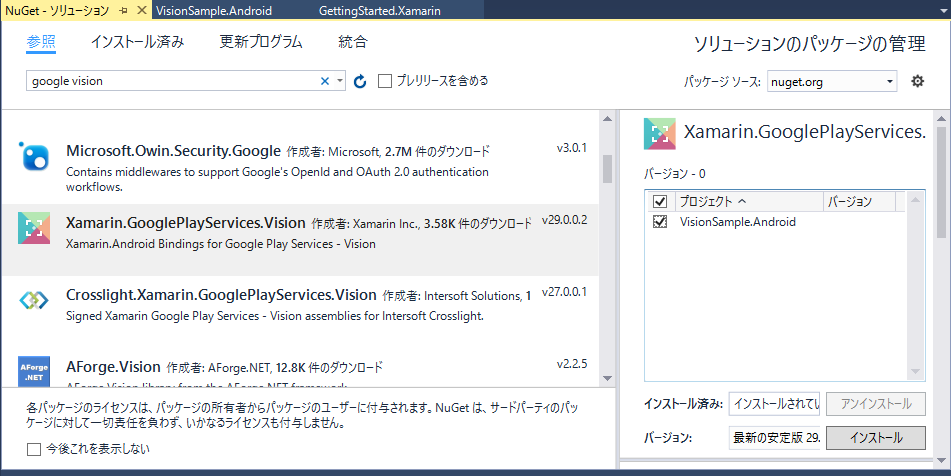
Task: Click package list scrollbar down arrow
Action: [607, 378]
